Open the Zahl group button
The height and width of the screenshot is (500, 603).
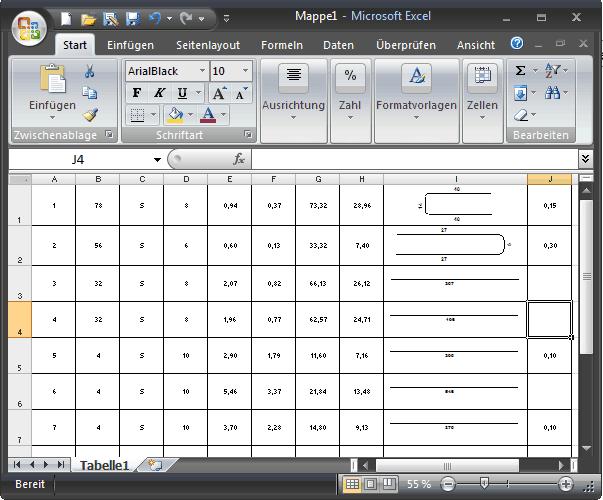350,100
